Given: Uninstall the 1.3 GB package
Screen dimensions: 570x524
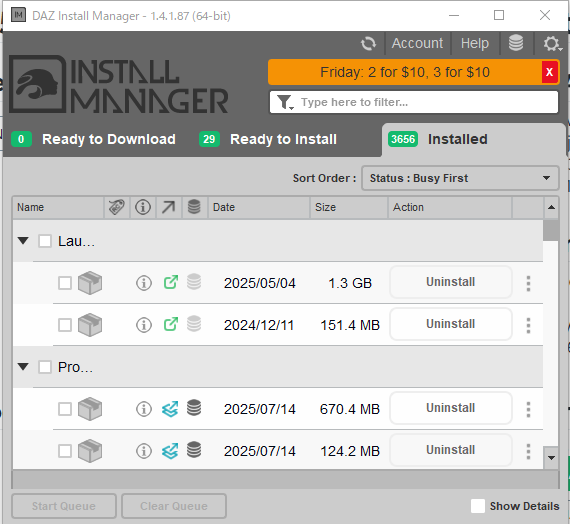Looking at the screenshot, I should click(x=451, y=282).
